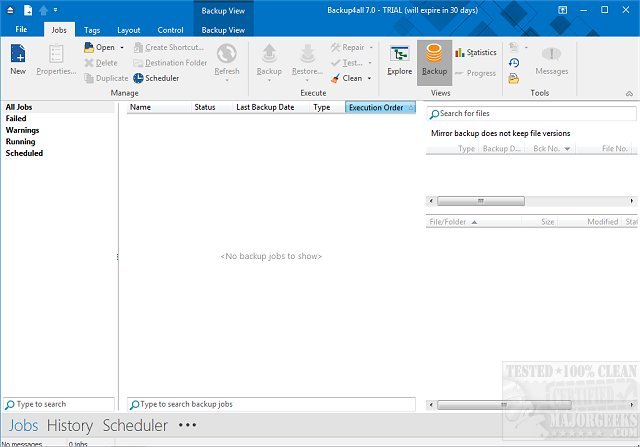Click the New backup job icon
The image size is (640, 447).
coord(18,54)
